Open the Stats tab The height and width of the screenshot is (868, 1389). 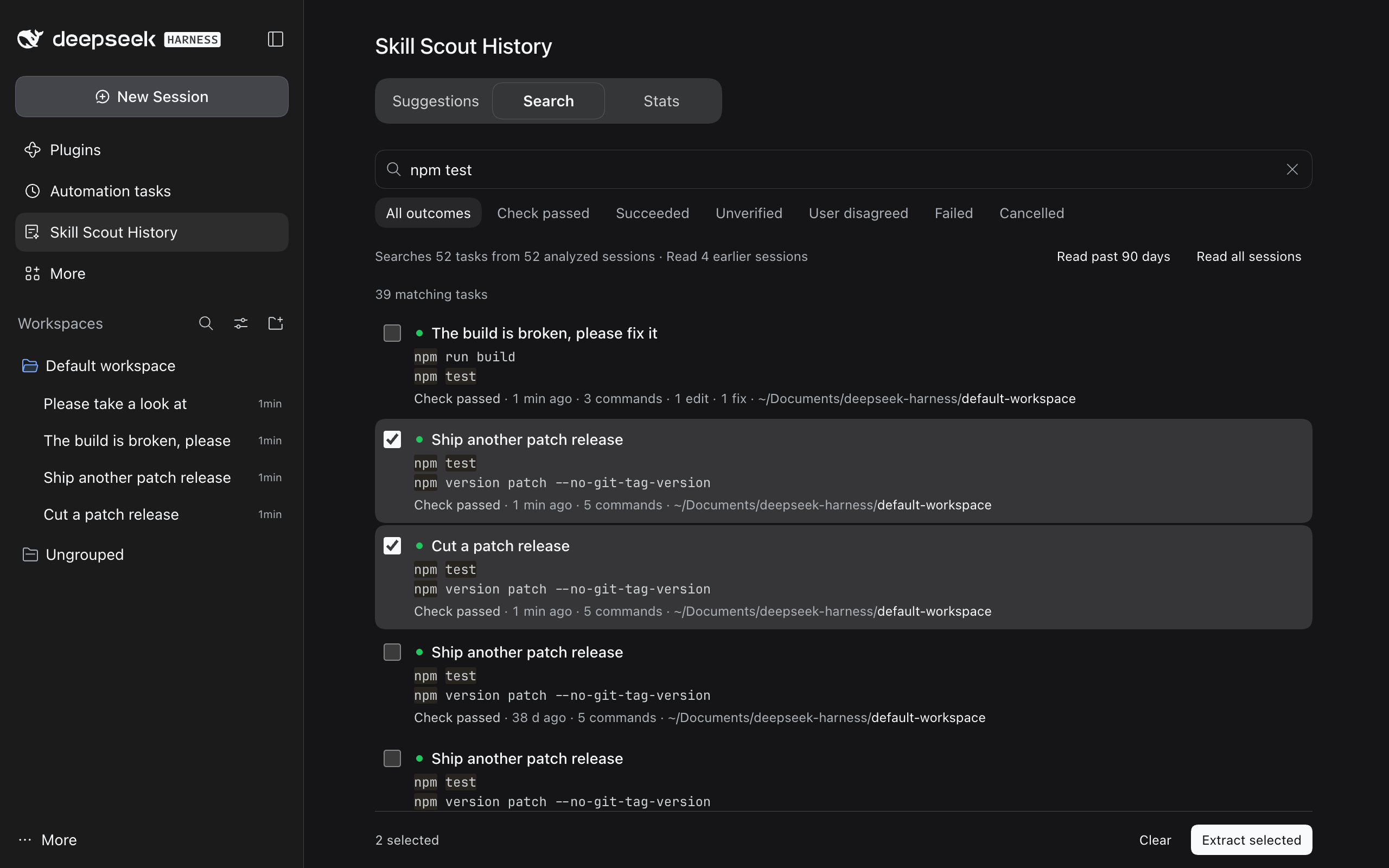pyautogui.click(x=661, y=101)
